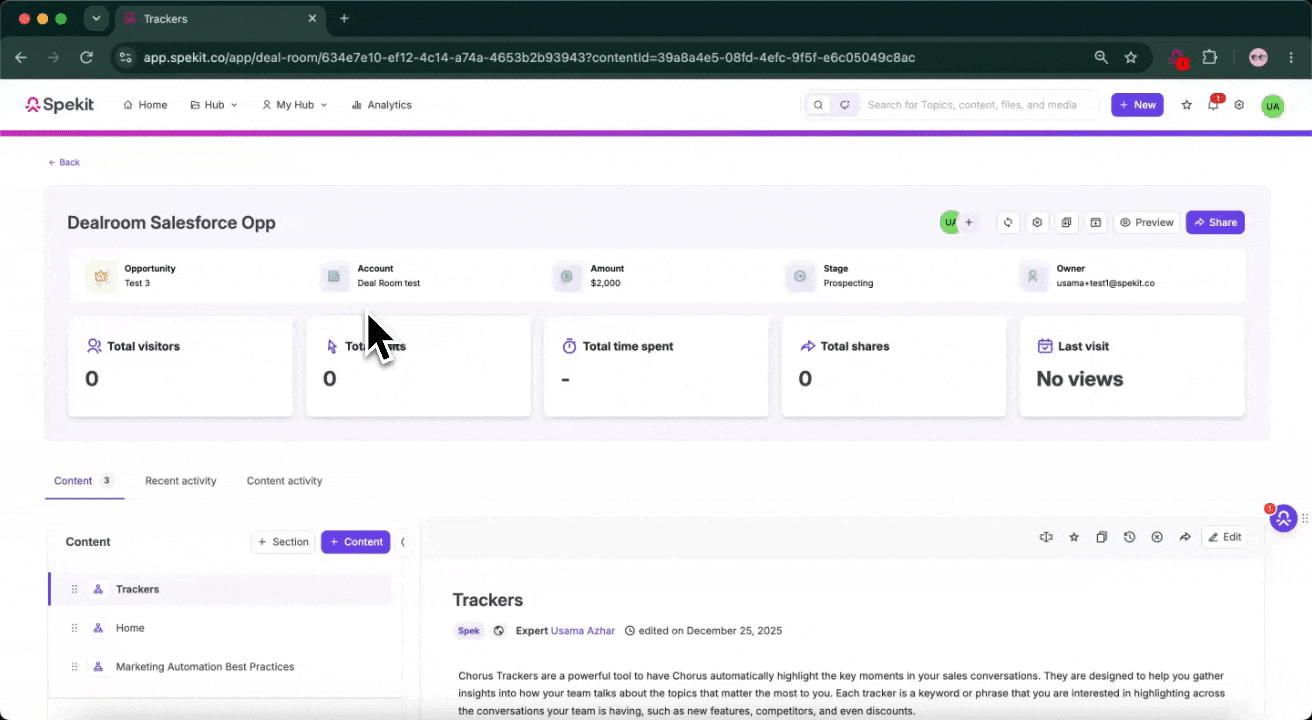The height and width of the screenshot is (720, 1312).
Task: Select Home in the content list
Action: (220, 628)
